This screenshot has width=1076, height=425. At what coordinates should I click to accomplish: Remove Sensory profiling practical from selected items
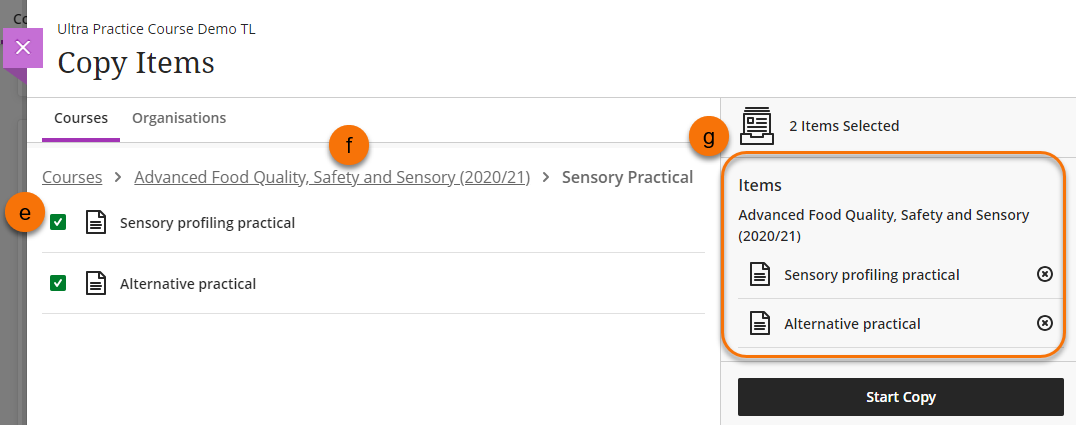[1044, 274]
